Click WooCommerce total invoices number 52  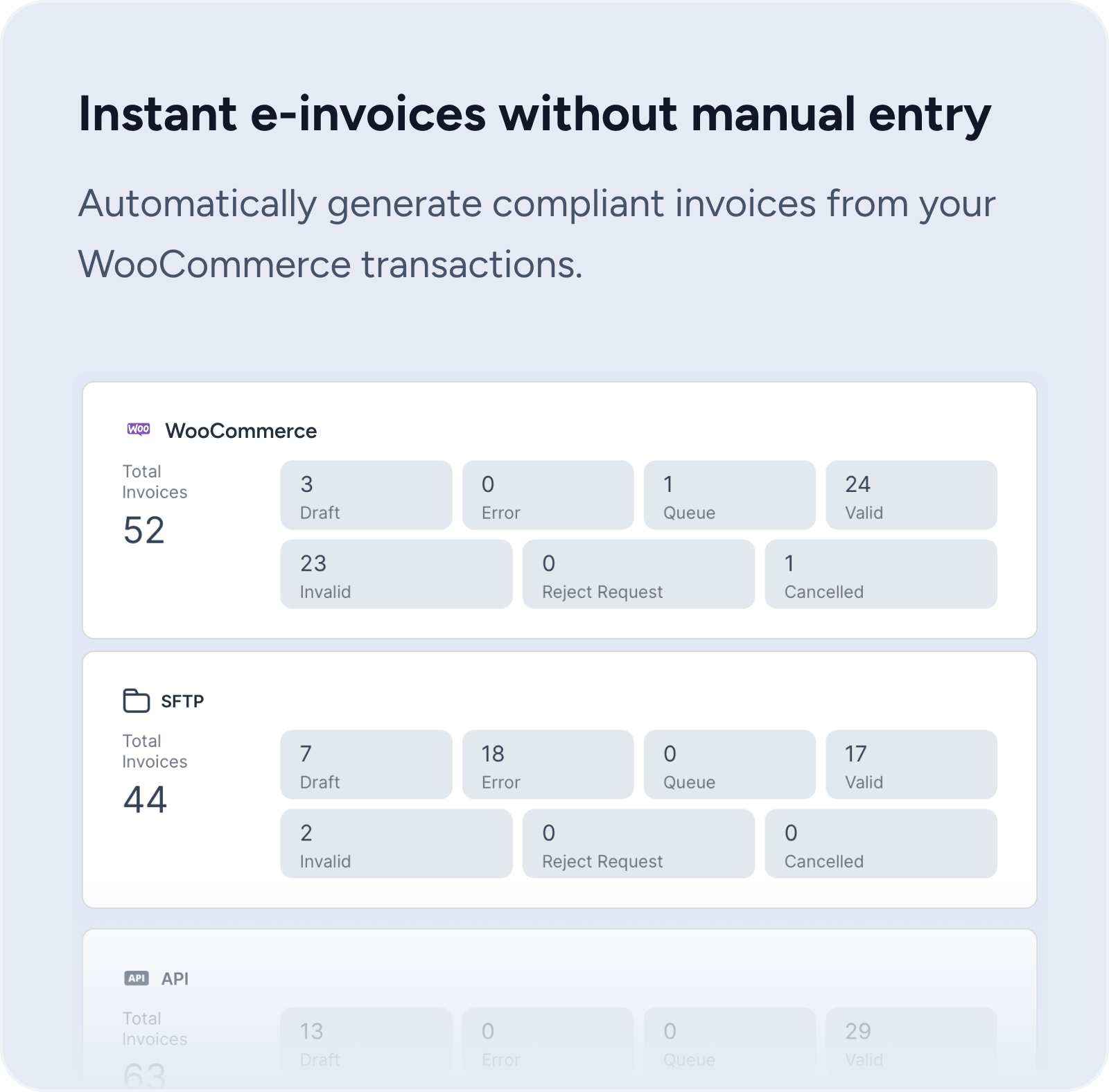144,531
